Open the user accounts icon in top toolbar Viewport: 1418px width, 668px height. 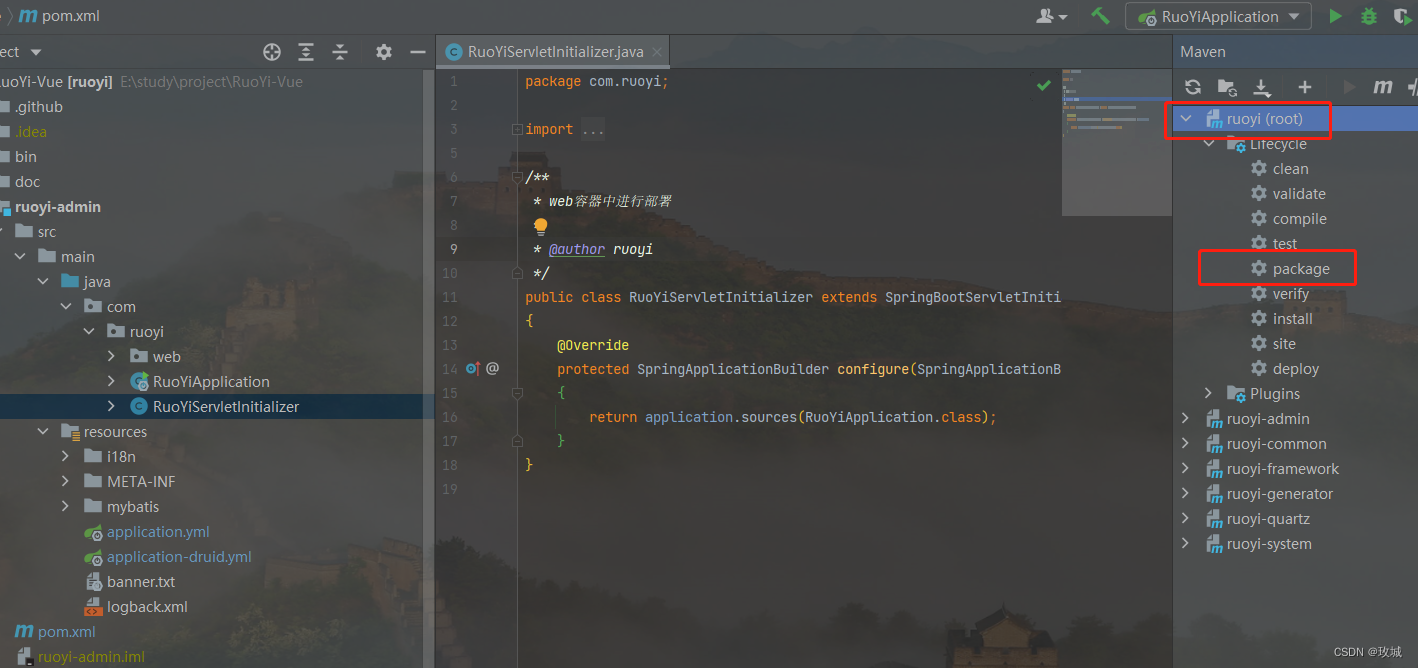1051,16
